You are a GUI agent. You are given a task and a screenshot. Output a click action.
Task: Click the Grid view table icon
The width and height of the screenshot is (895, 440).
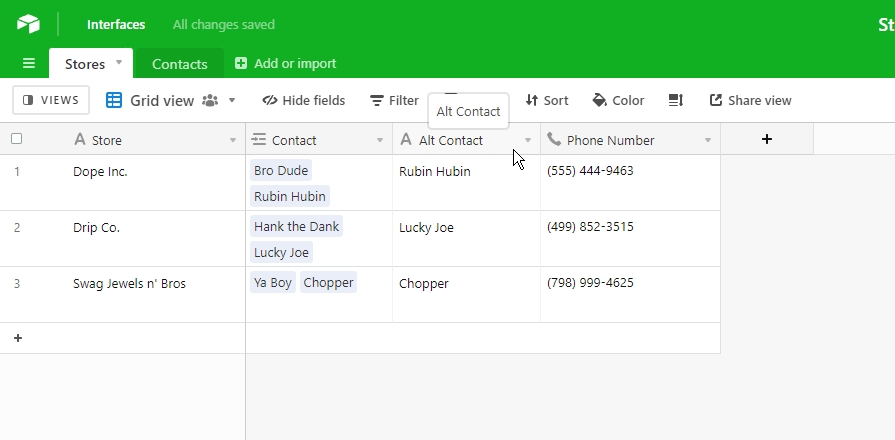tap(114, 100)
